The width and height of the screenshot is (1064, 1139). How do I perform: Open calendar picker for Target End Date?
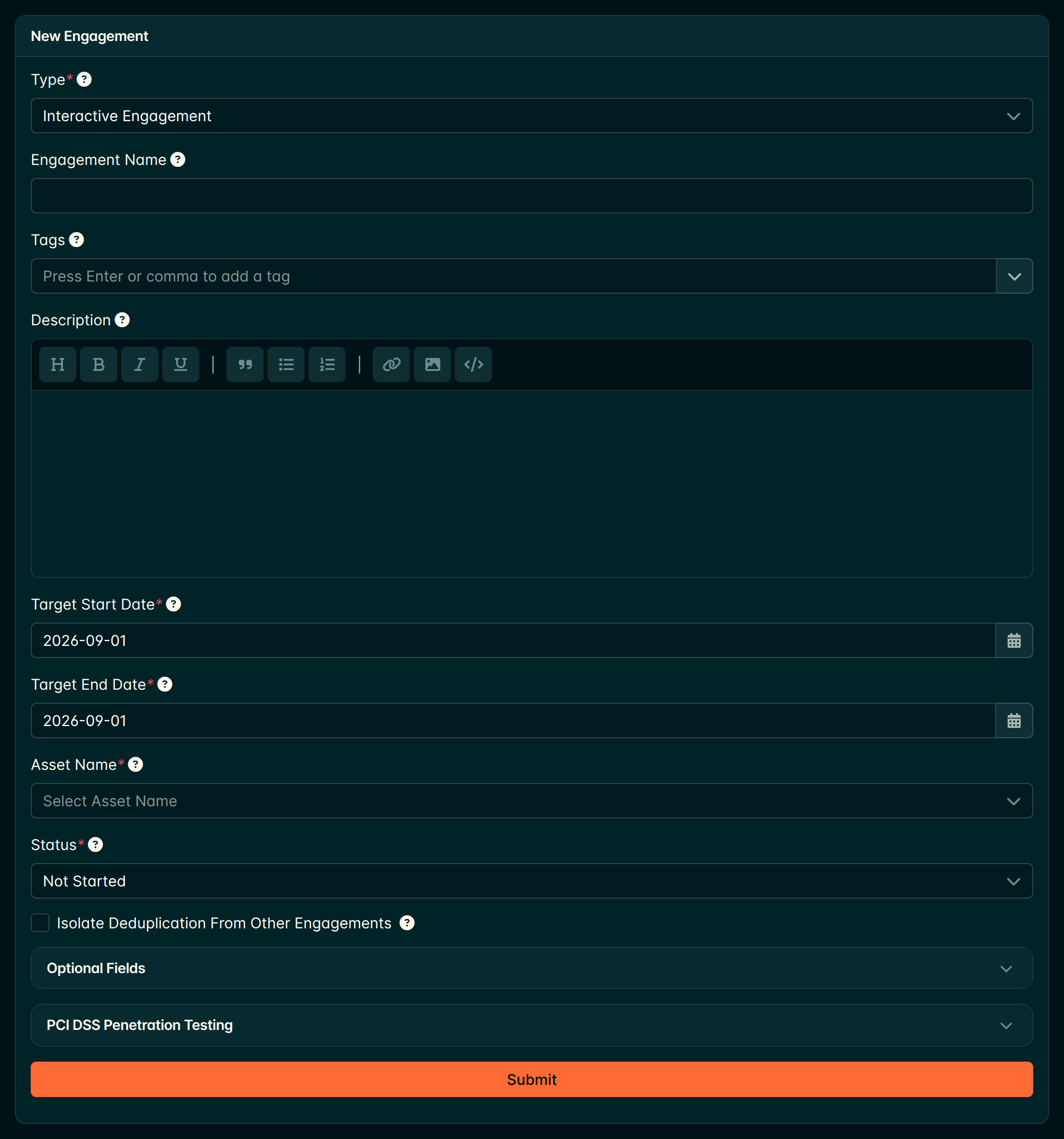pyautogui.click(x=1014, y=721)
